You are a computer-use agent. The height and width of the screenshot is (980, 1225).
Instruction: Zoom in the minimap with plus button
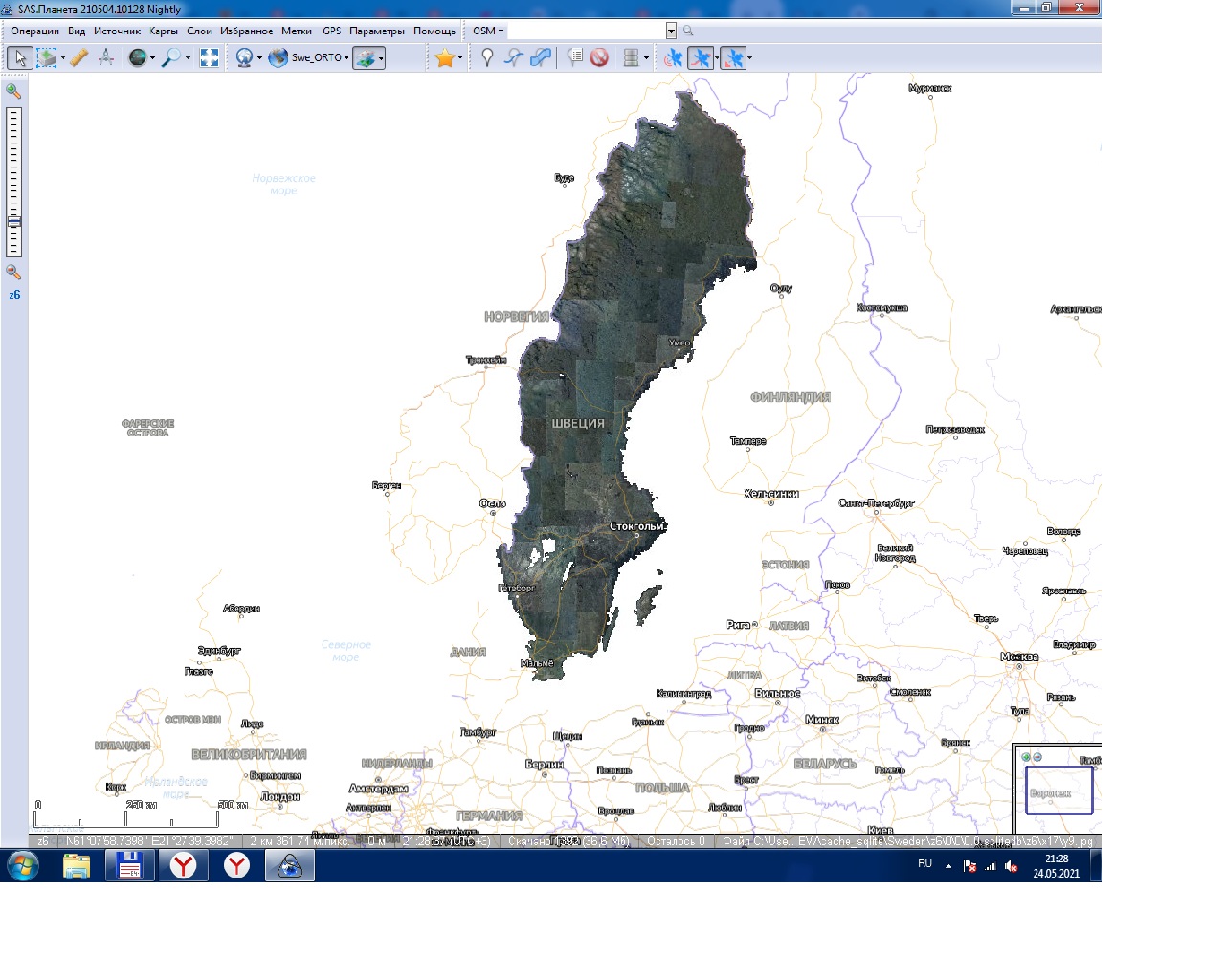tap(1027, 757)
